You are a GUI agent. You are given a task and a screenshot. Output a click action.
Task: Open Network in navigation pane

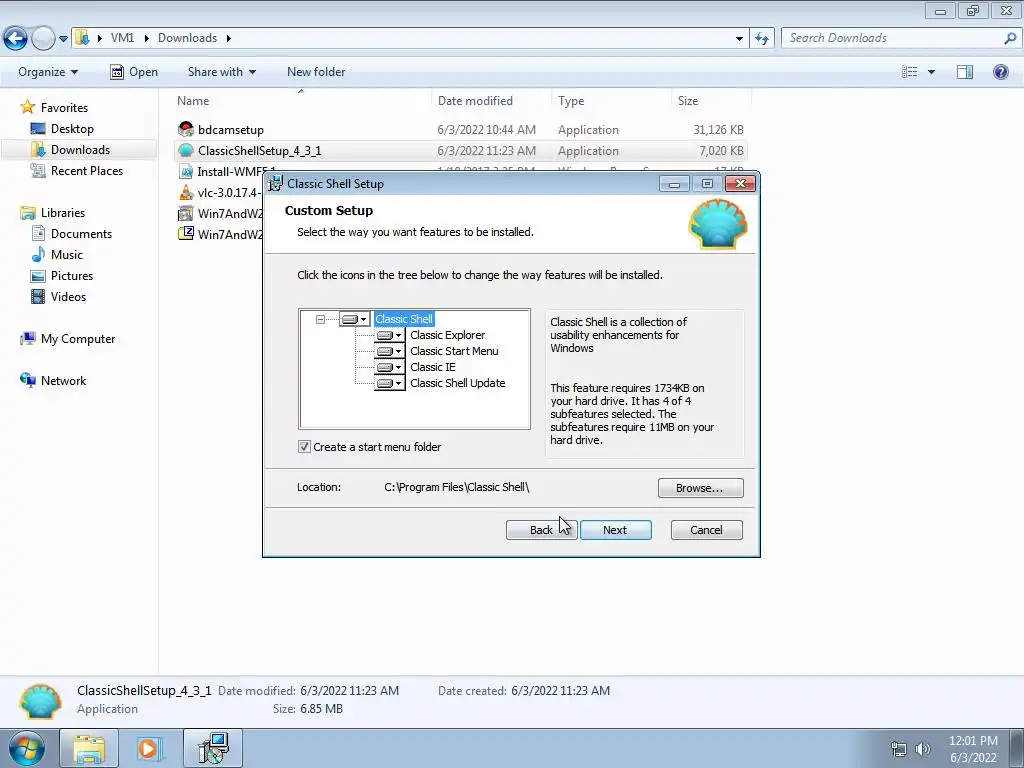63,381
